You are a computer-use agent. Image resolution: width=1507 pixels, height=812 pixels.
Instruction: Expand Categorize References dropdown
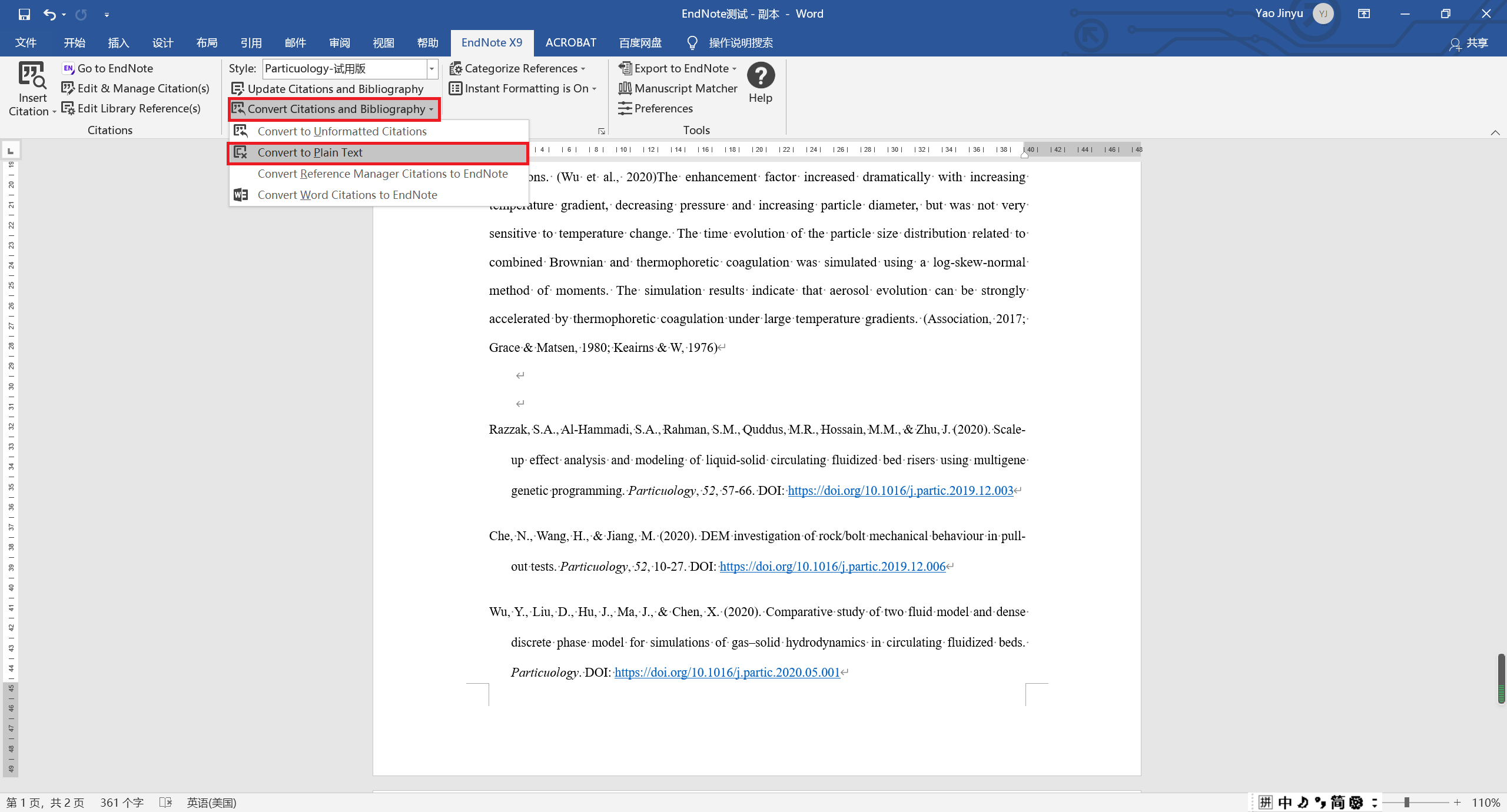[518, 68]
